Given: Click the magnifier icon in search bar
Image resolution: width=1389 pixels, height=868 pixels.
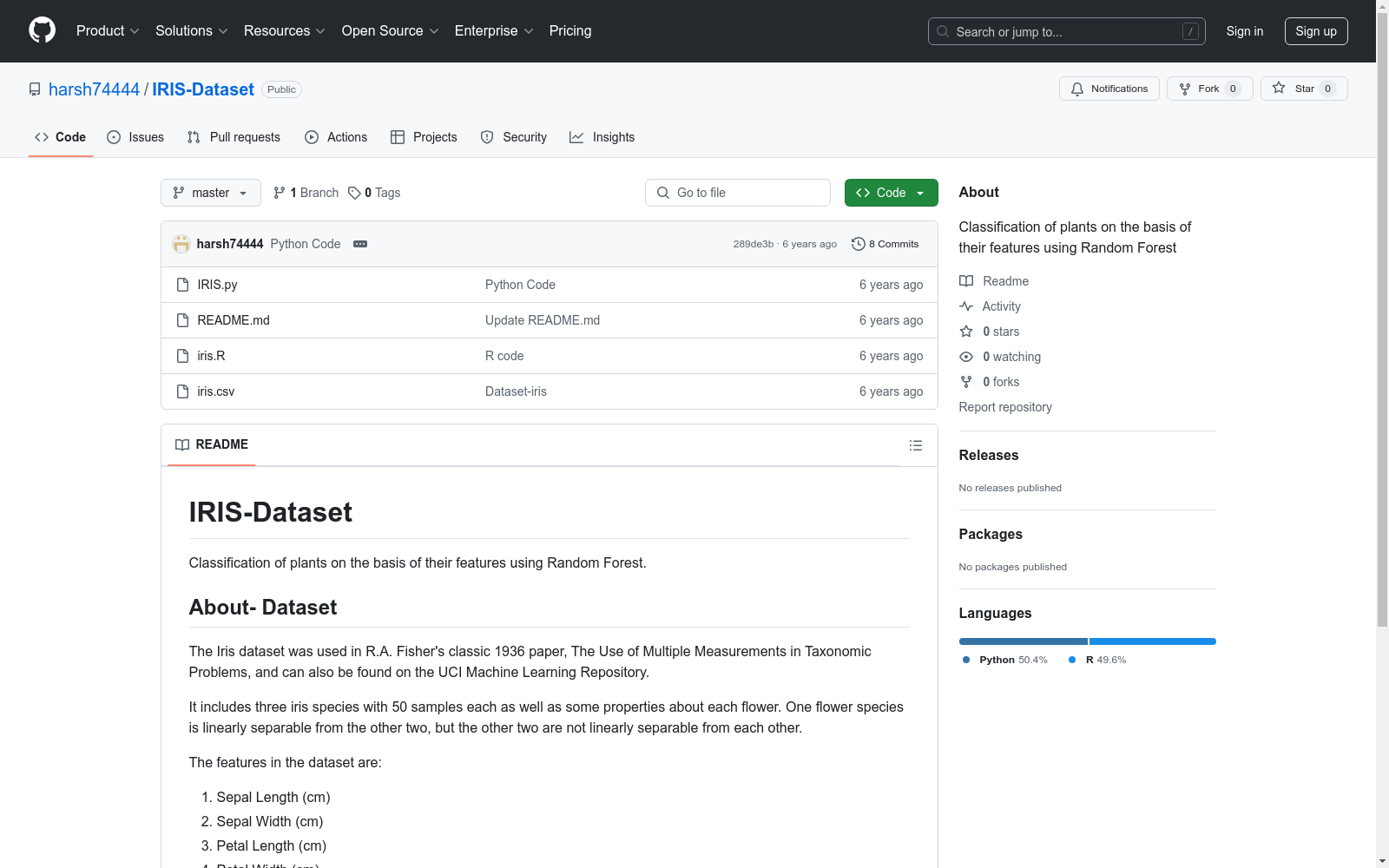Looking at the screenshot, I should click(x=943, y=31).
